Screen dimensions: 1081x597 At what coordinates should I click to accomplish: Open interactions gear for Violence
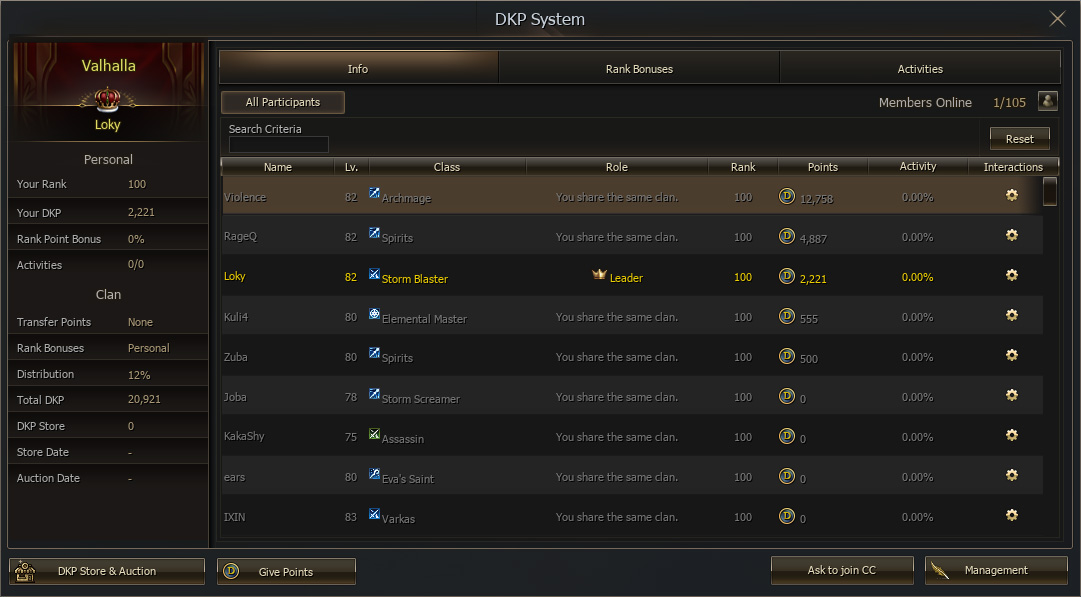[x=1012, y=196]
